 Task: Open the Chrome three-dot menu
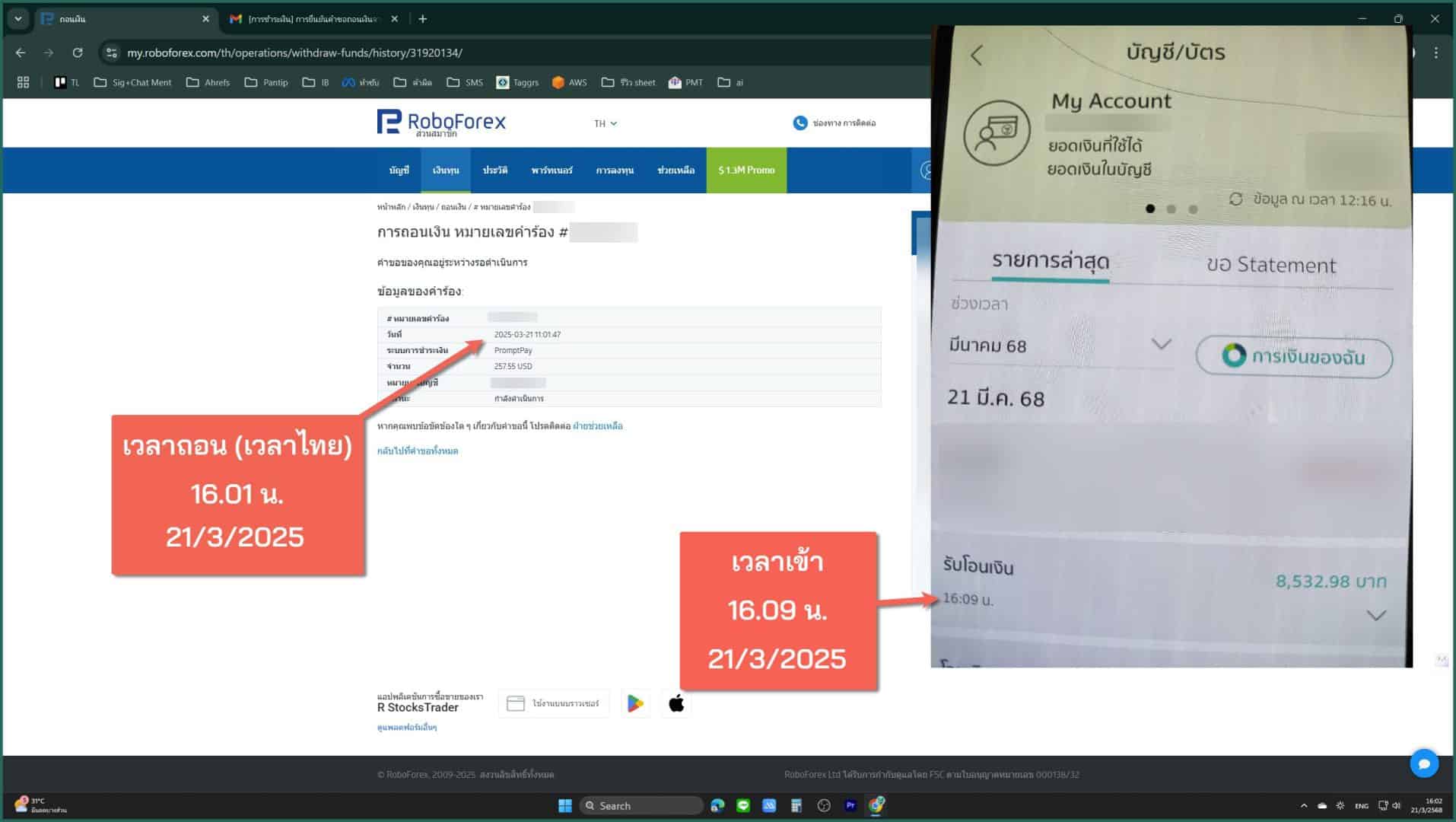coord(1436,53)
